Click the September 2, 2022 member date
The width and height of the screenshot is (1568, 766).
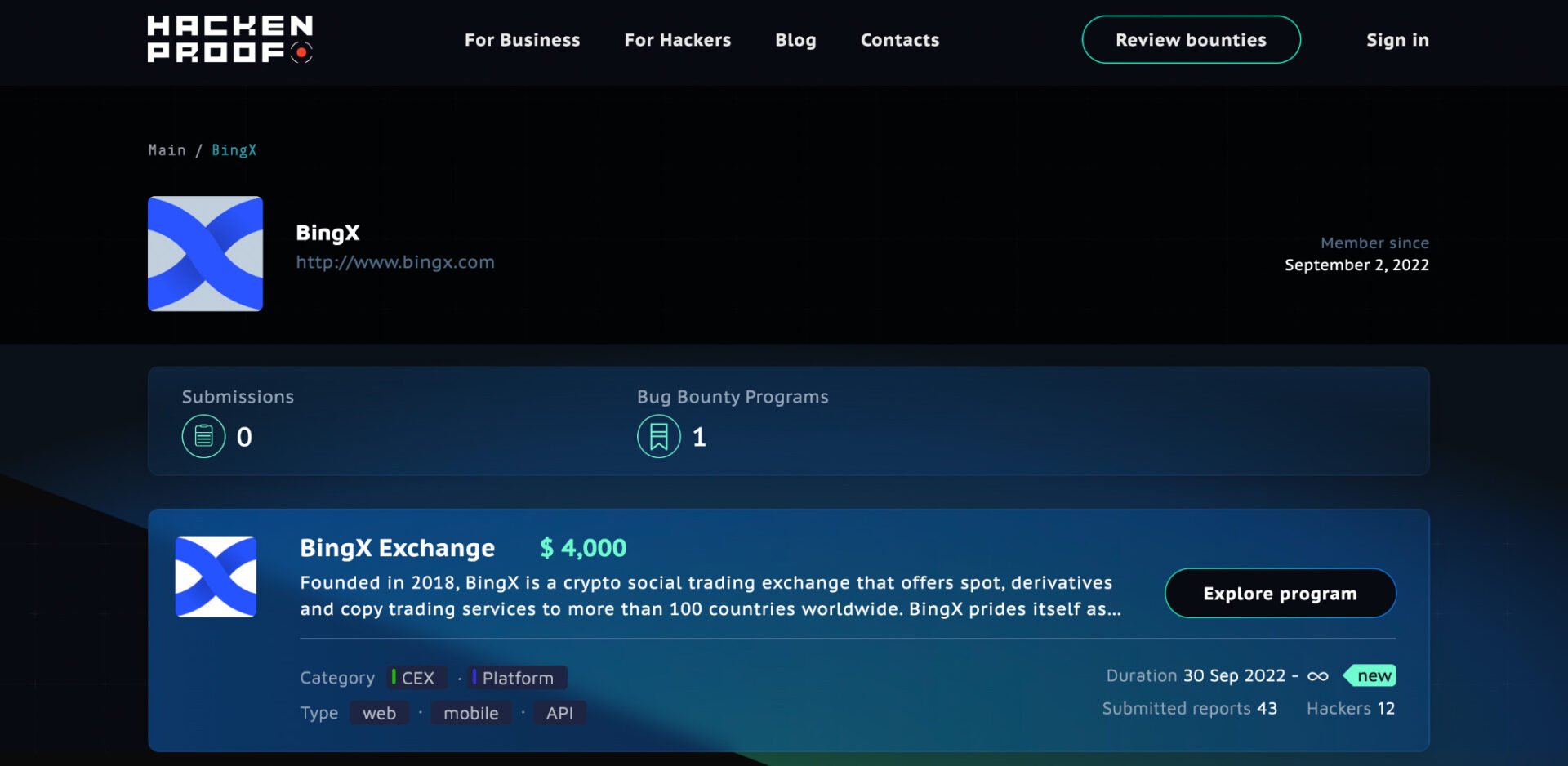(x=1356, y=265)
